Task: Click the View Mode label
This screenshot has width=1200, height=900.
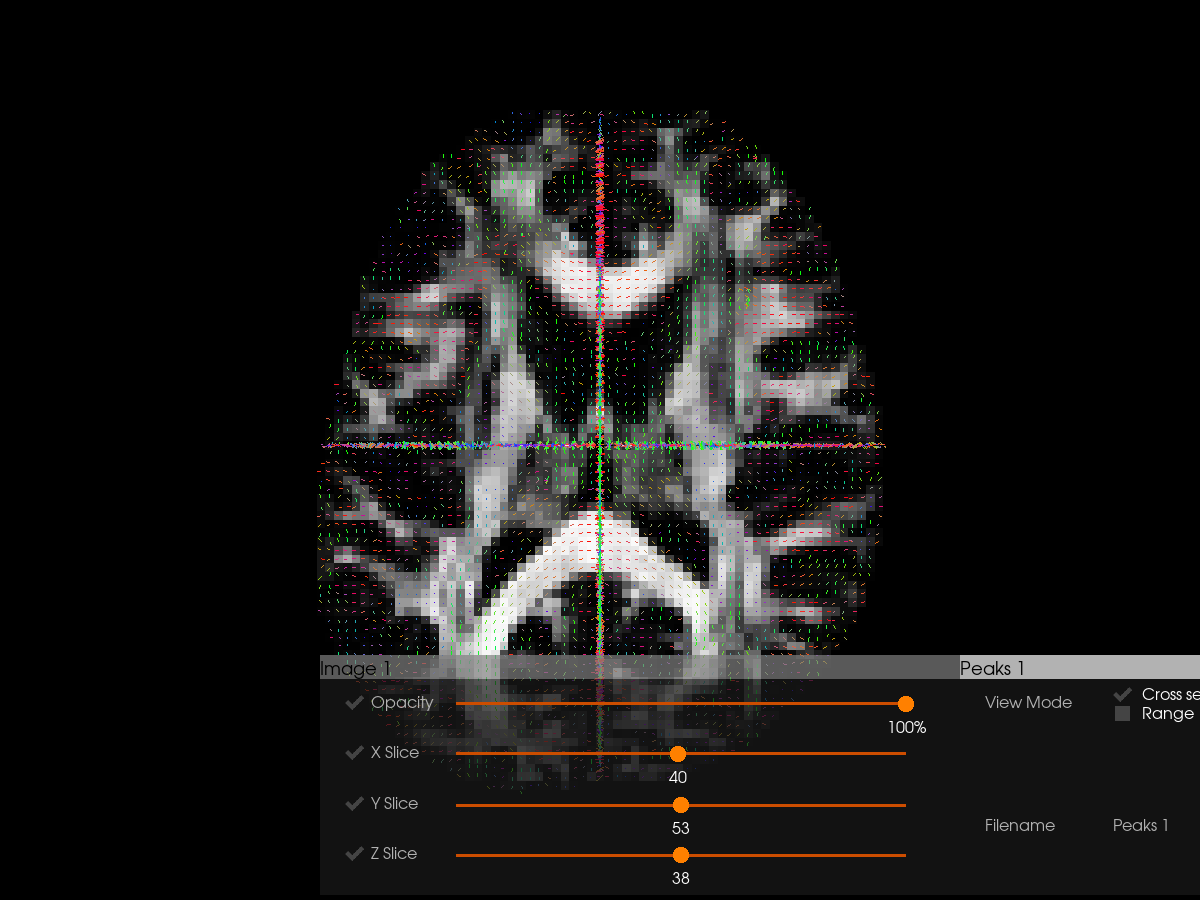Action: point(1028,703)
